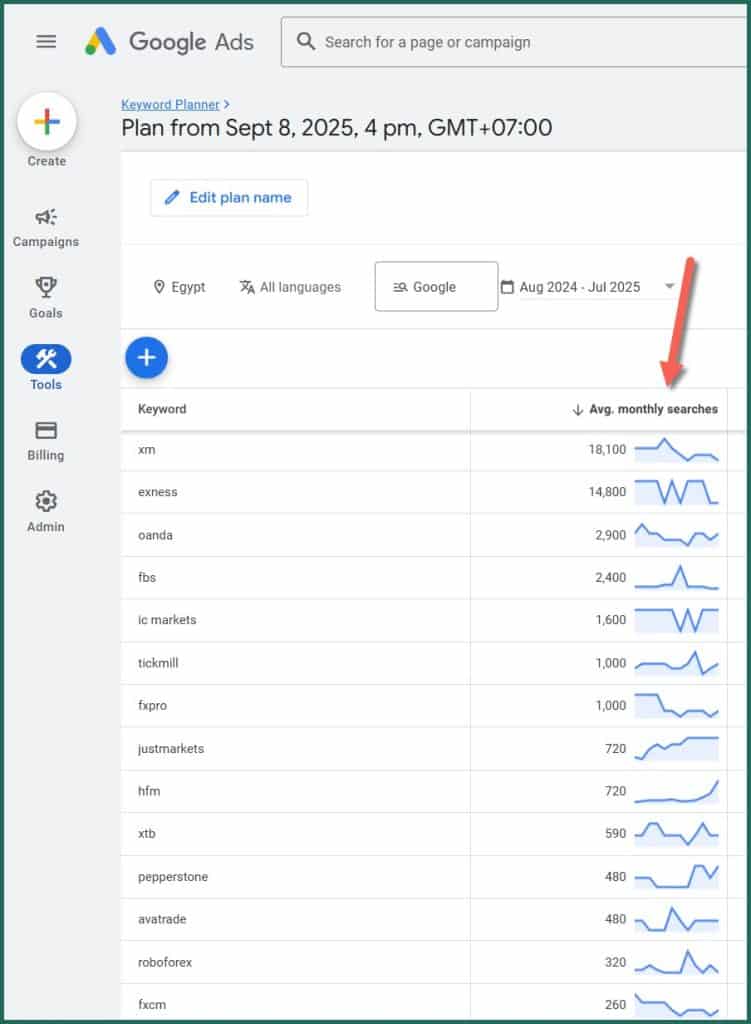Click the ic markets keyword text

(167, 620)
